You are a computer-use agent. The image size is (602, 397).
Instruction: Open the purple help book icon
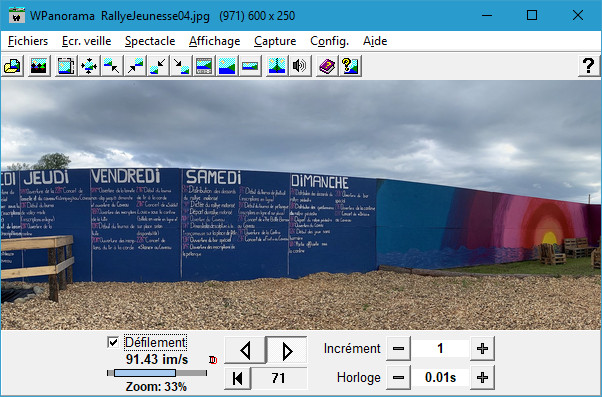click(x=327, y=66)
